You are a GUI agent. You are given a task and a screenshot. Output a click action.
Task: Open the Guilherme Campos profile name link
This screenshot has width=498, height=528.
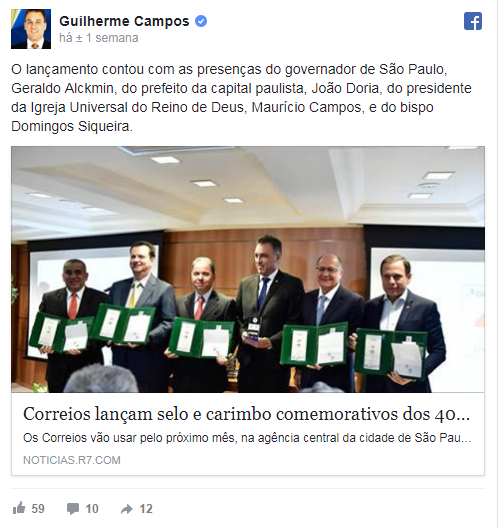point(124,21)
